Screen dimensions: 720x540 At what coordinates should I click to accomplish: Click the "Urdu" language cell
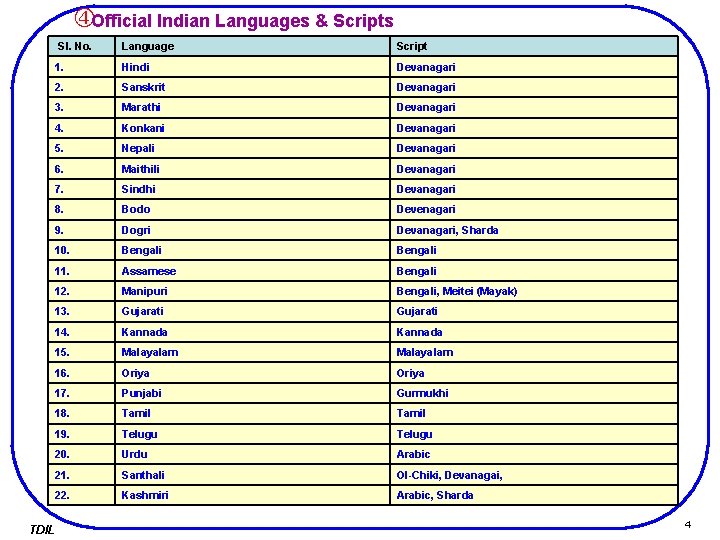click(x=252, y=454)
